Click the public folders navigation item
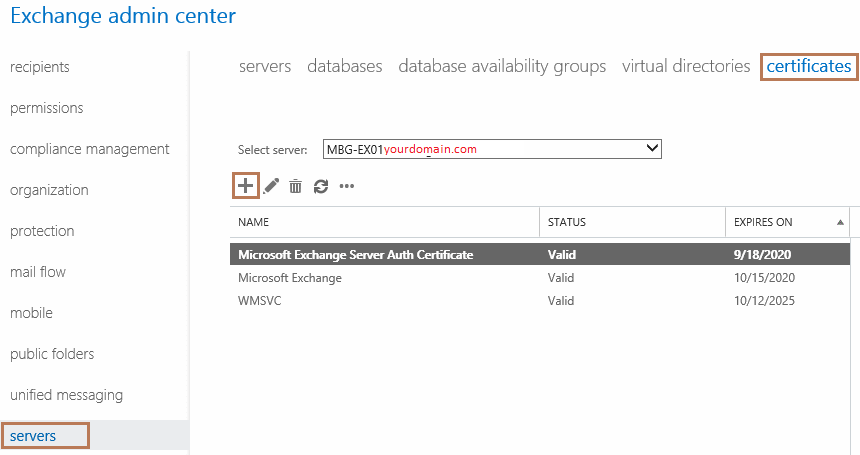 [x=52, y=354]
